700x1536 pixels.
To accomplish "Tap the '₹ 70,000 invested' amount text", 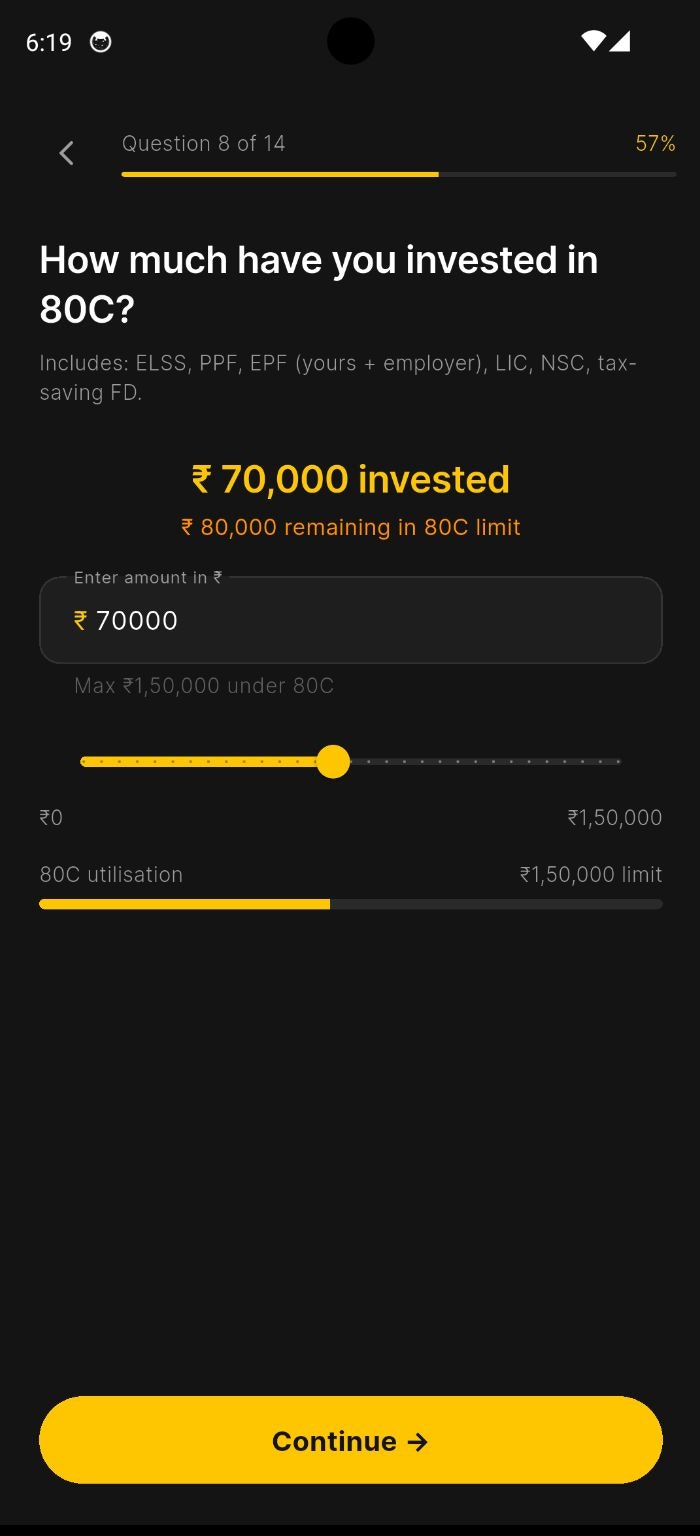I will coord(350,480).
